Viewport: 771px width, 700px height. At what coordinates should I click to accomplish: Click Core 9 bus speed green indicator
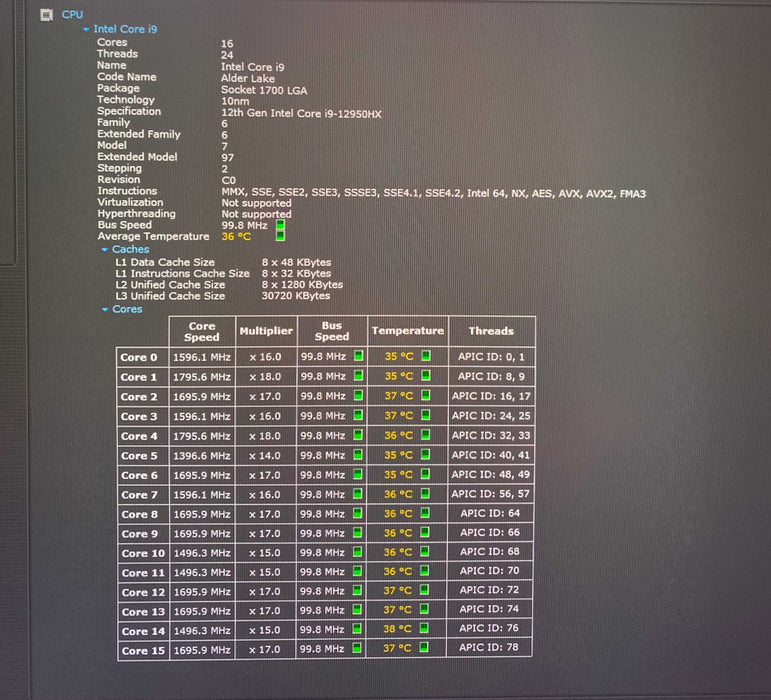pyautogui.click(x=357, y=533)
